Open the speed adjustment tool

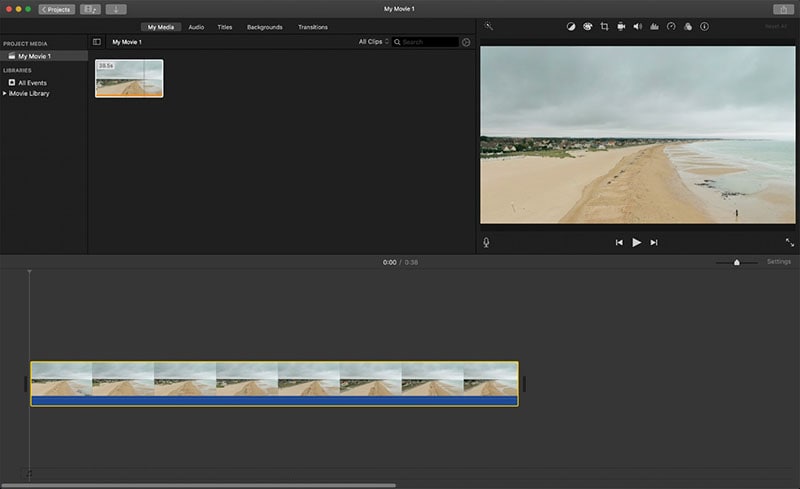pyautogui.click(x=671, y=27)
